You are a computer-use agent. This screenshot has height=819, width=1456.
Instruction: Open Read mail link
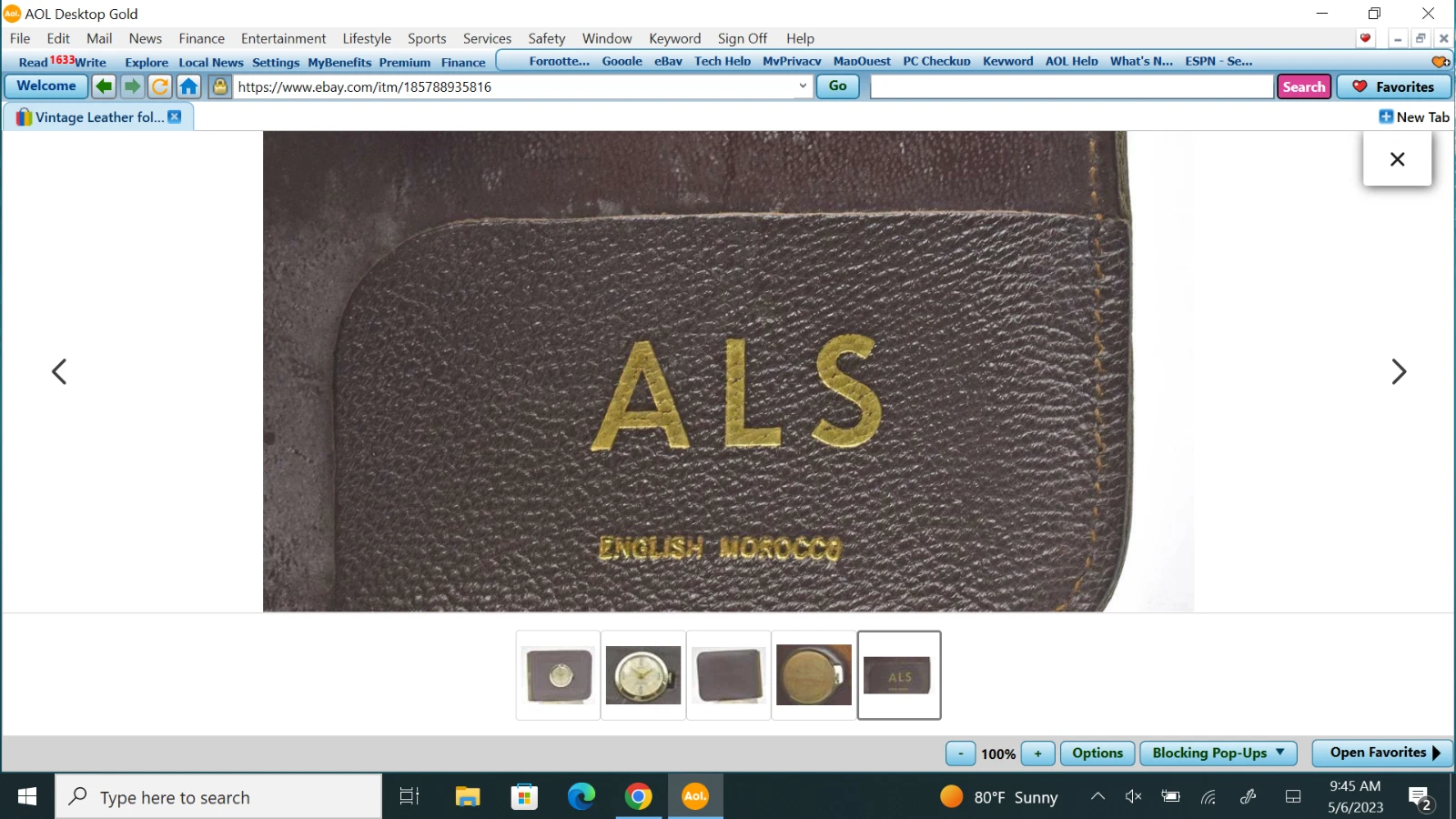33,62
